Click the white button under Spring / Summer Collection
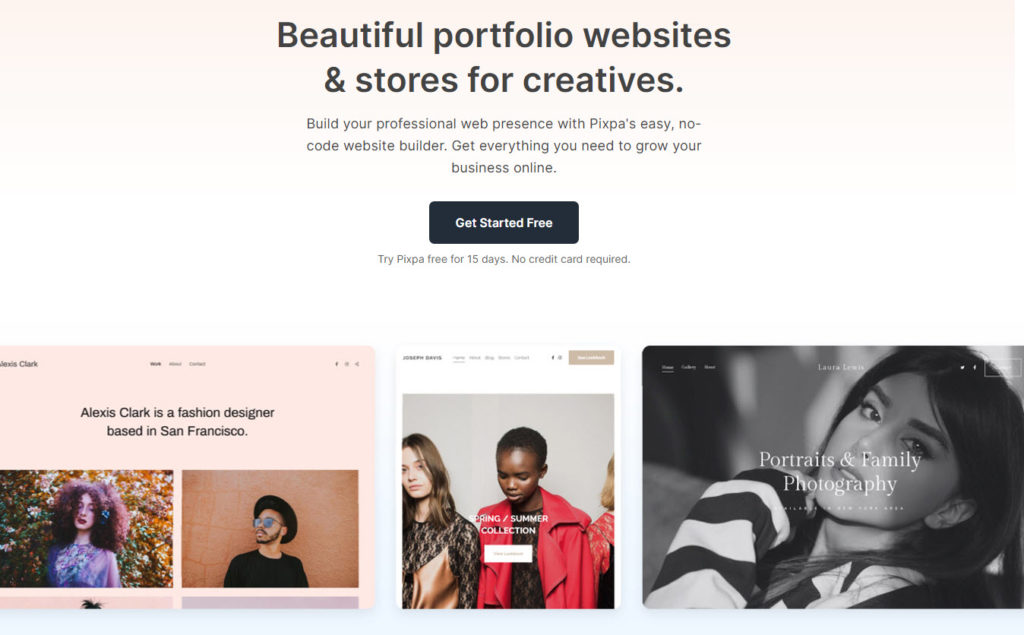The width and height of the screenshot is (1024, 635). click(508, 553)
